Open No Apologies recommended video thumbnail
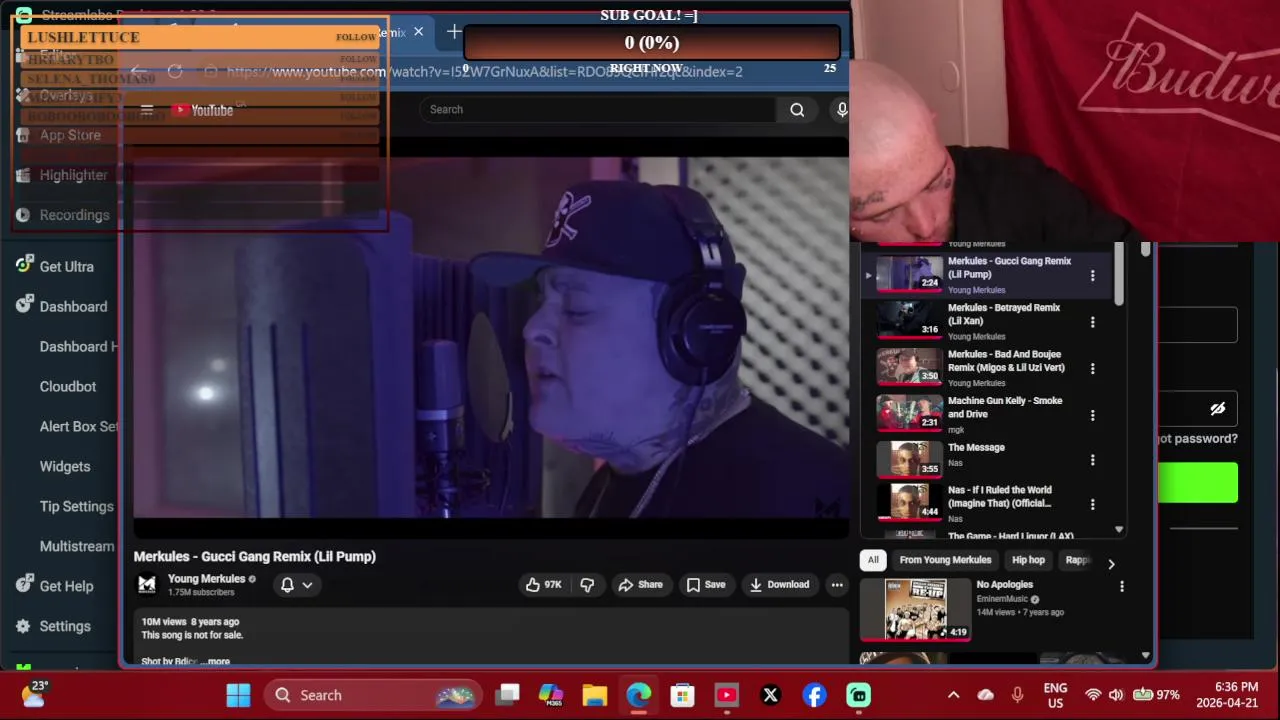 (914, 609)
